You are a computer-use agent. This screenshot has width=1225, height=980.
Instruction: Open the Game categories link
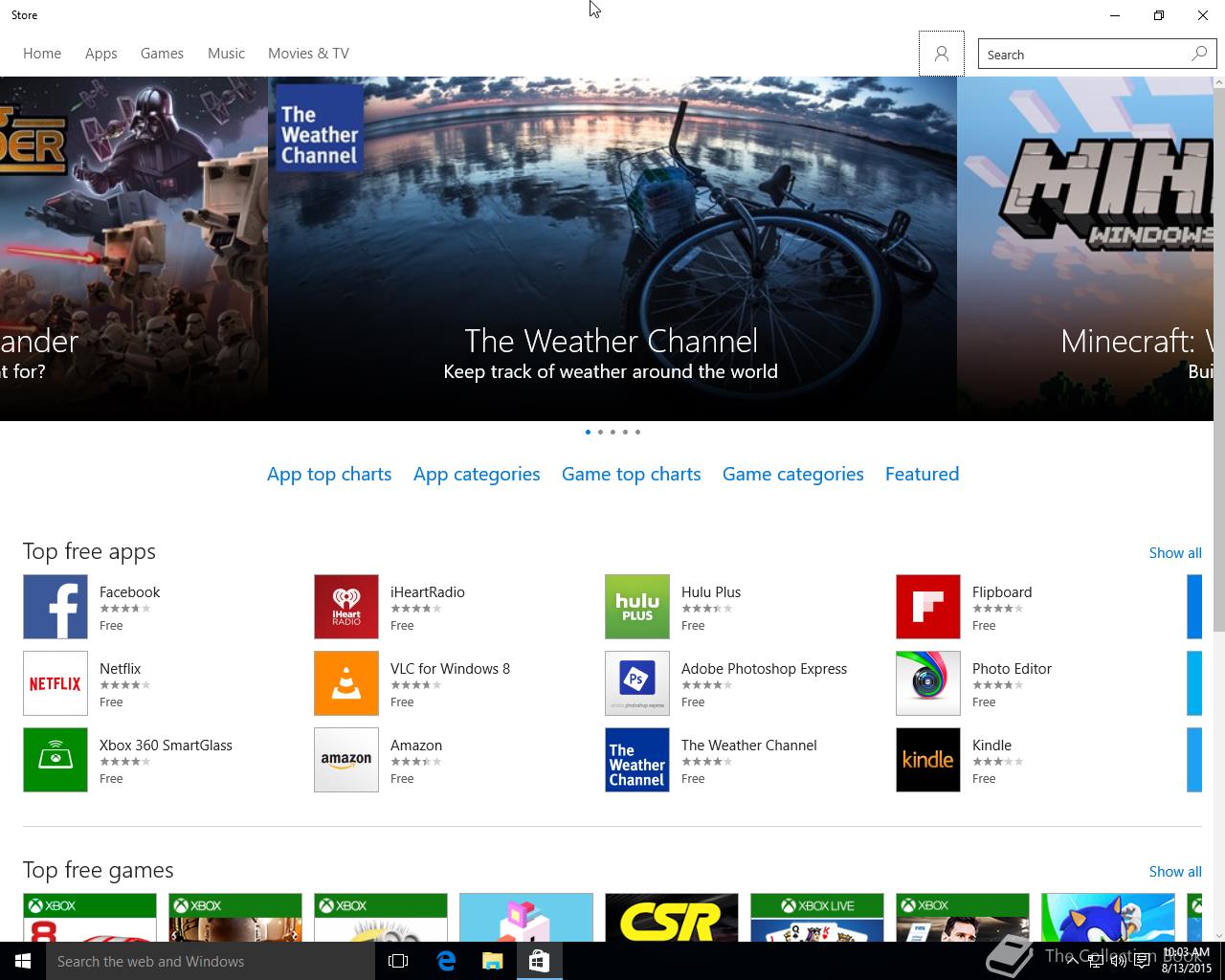(792, 474)
